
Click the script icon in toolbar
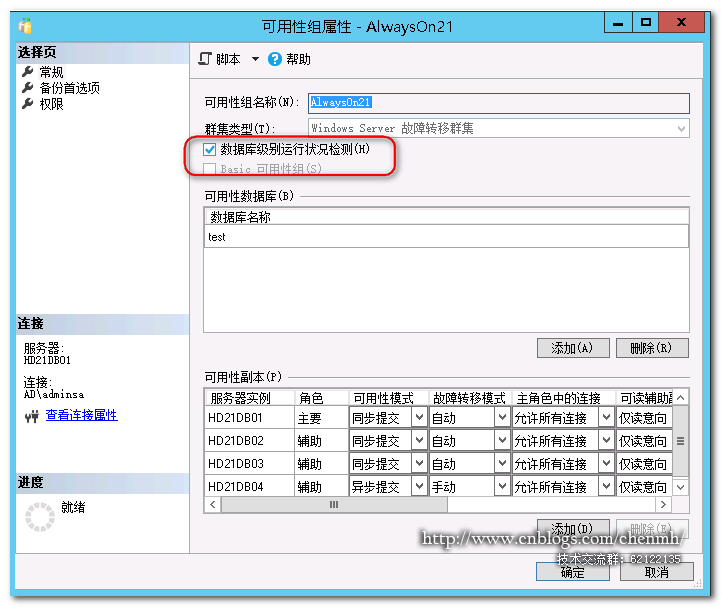point(206,59)
